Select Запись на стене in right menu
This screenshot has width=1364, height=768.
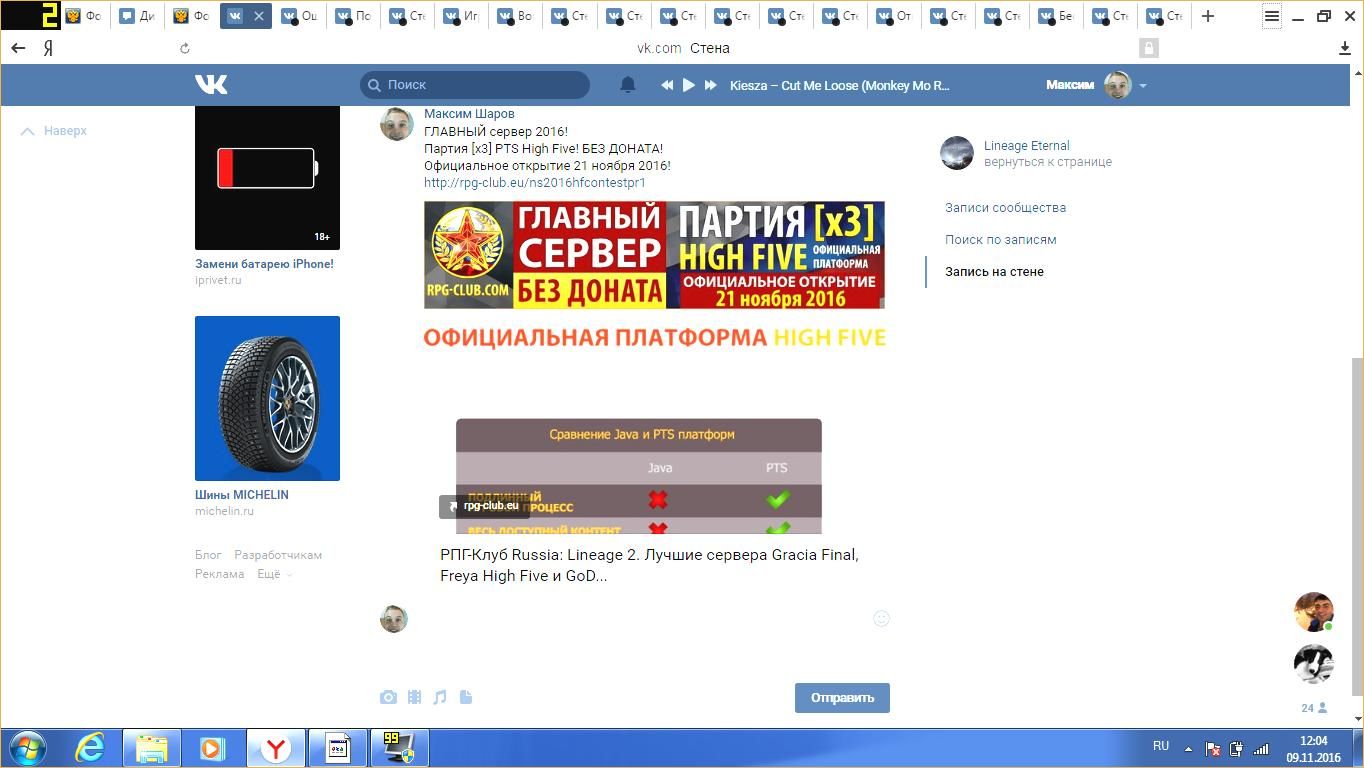[994, 272]
